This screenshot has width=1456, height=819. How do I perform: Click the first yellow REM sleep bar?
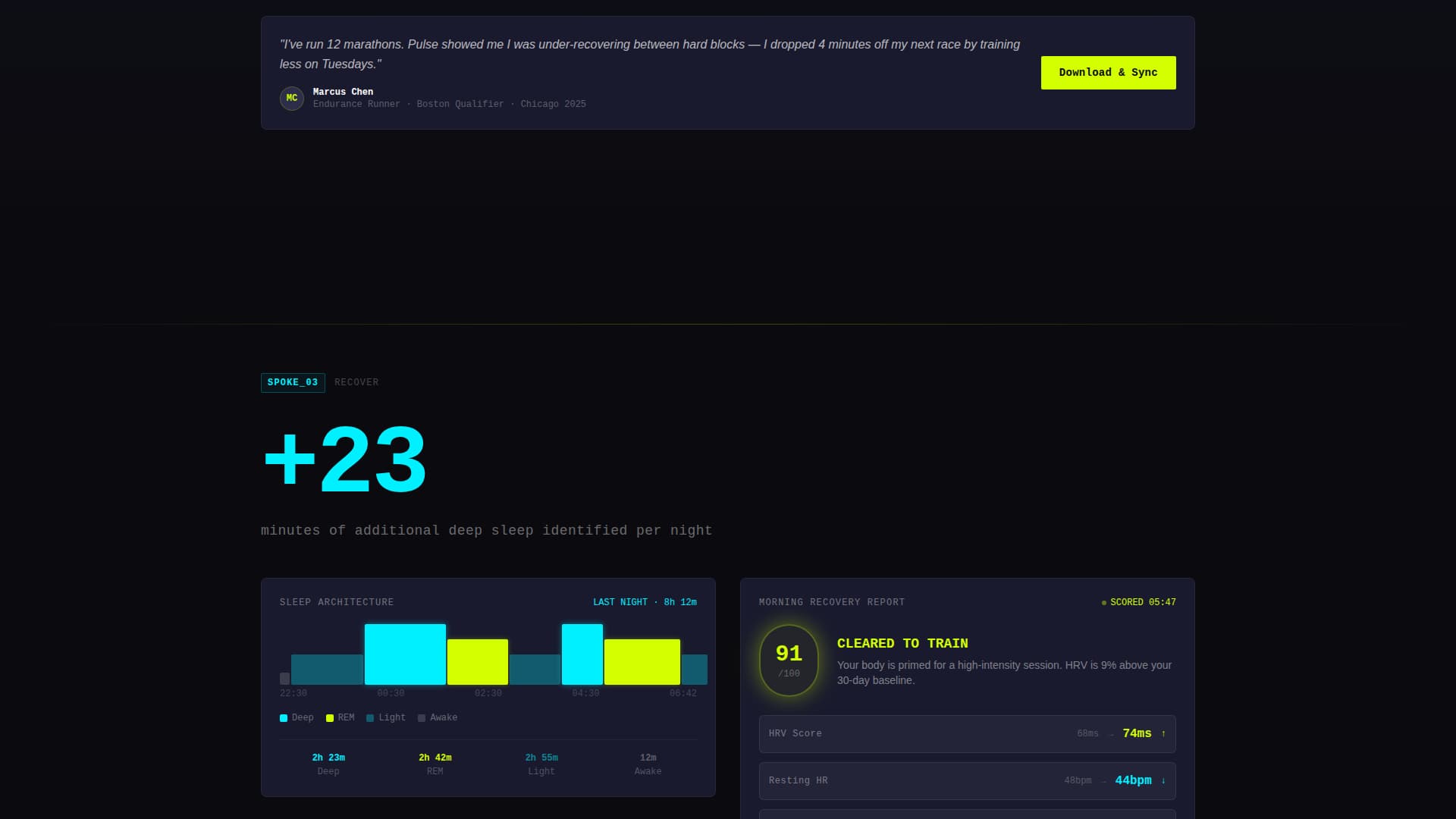(x=478, y=662)
